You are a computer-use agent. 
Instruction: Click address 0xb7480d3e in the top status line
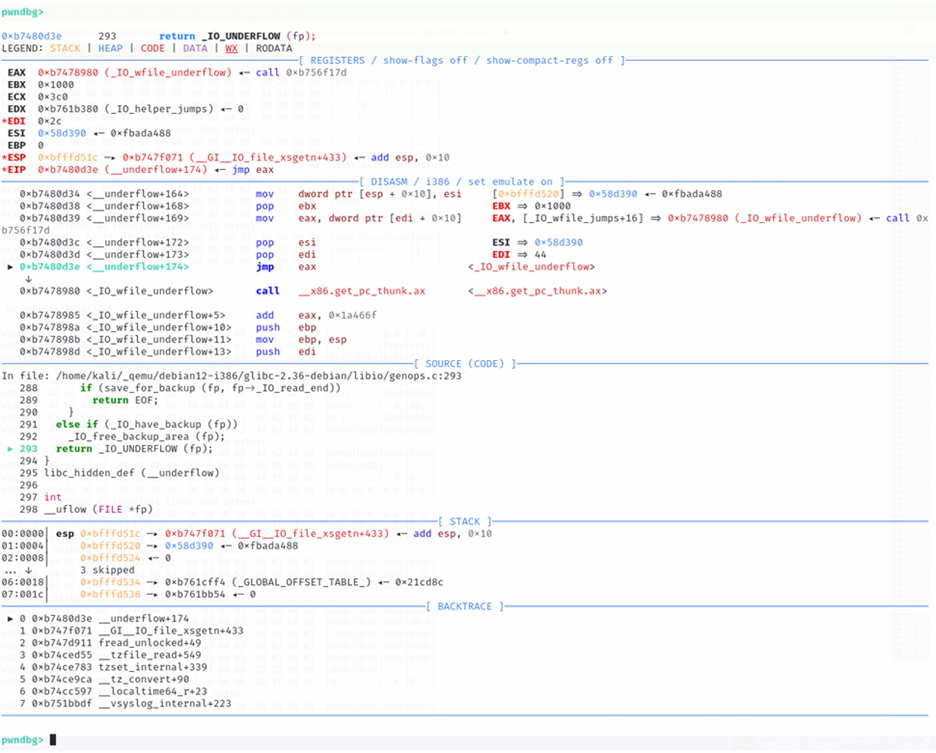[32, 36]
